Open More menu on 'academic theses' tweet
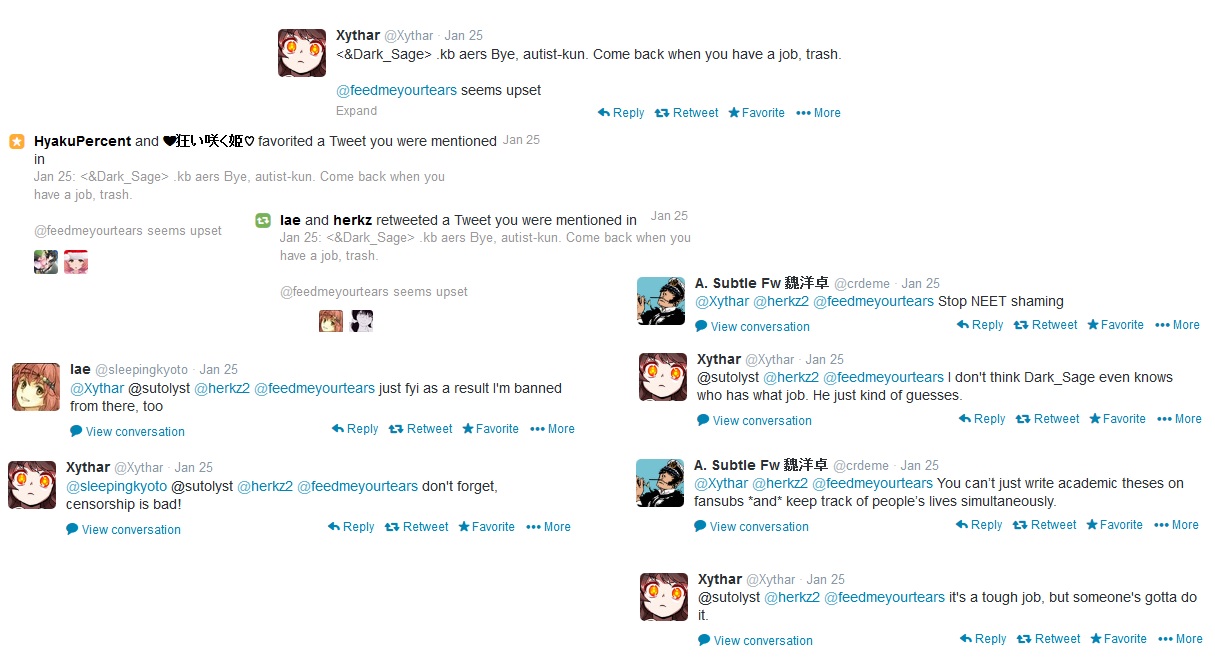This screenshot has width=1215, height=659. pos(1176,525)
